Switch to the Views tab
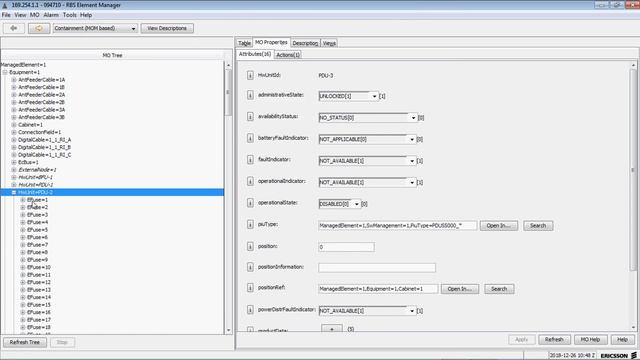 (329, 43)
